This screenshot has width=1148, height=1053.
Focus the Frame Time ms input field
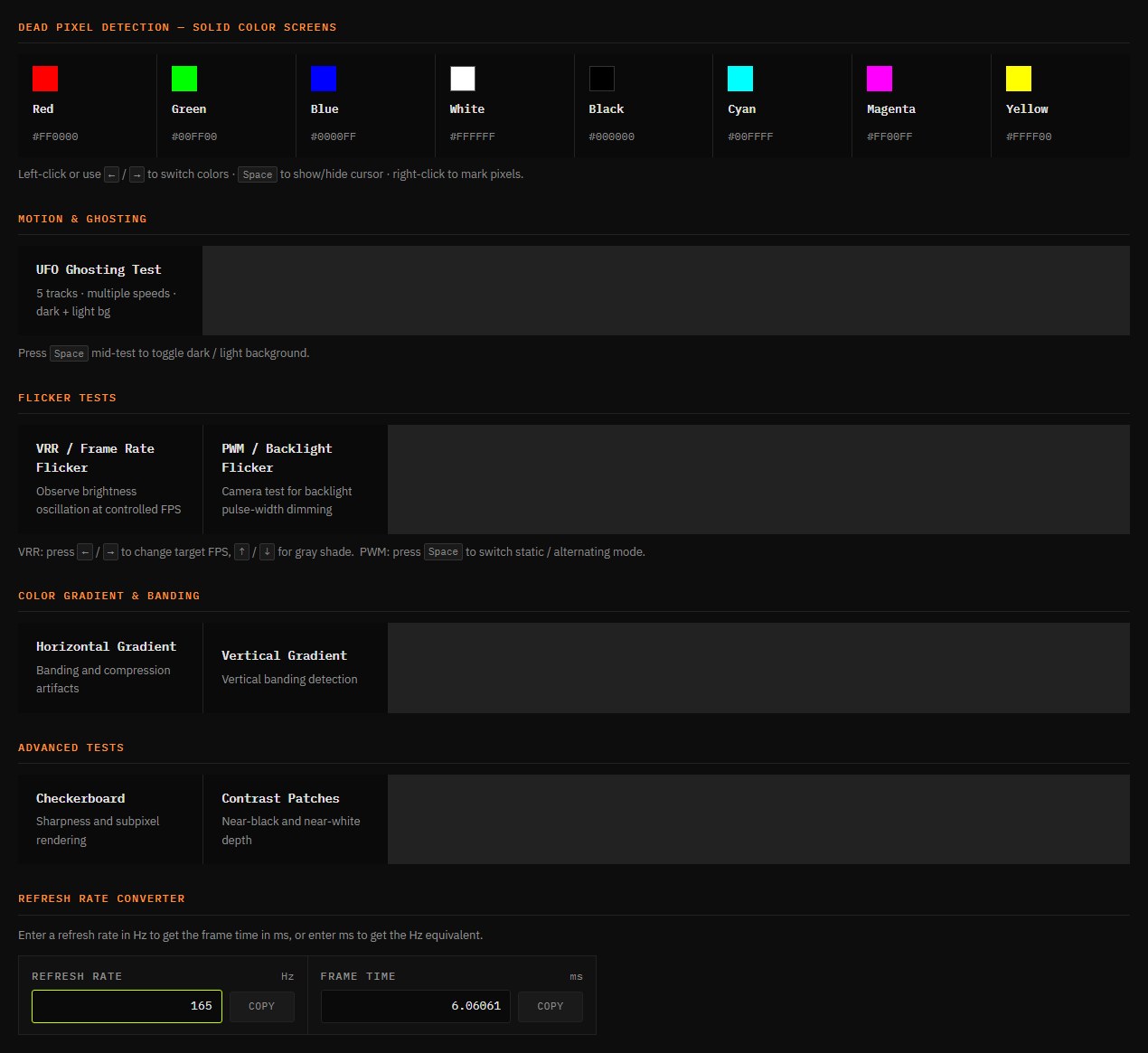coord(416,1006)
